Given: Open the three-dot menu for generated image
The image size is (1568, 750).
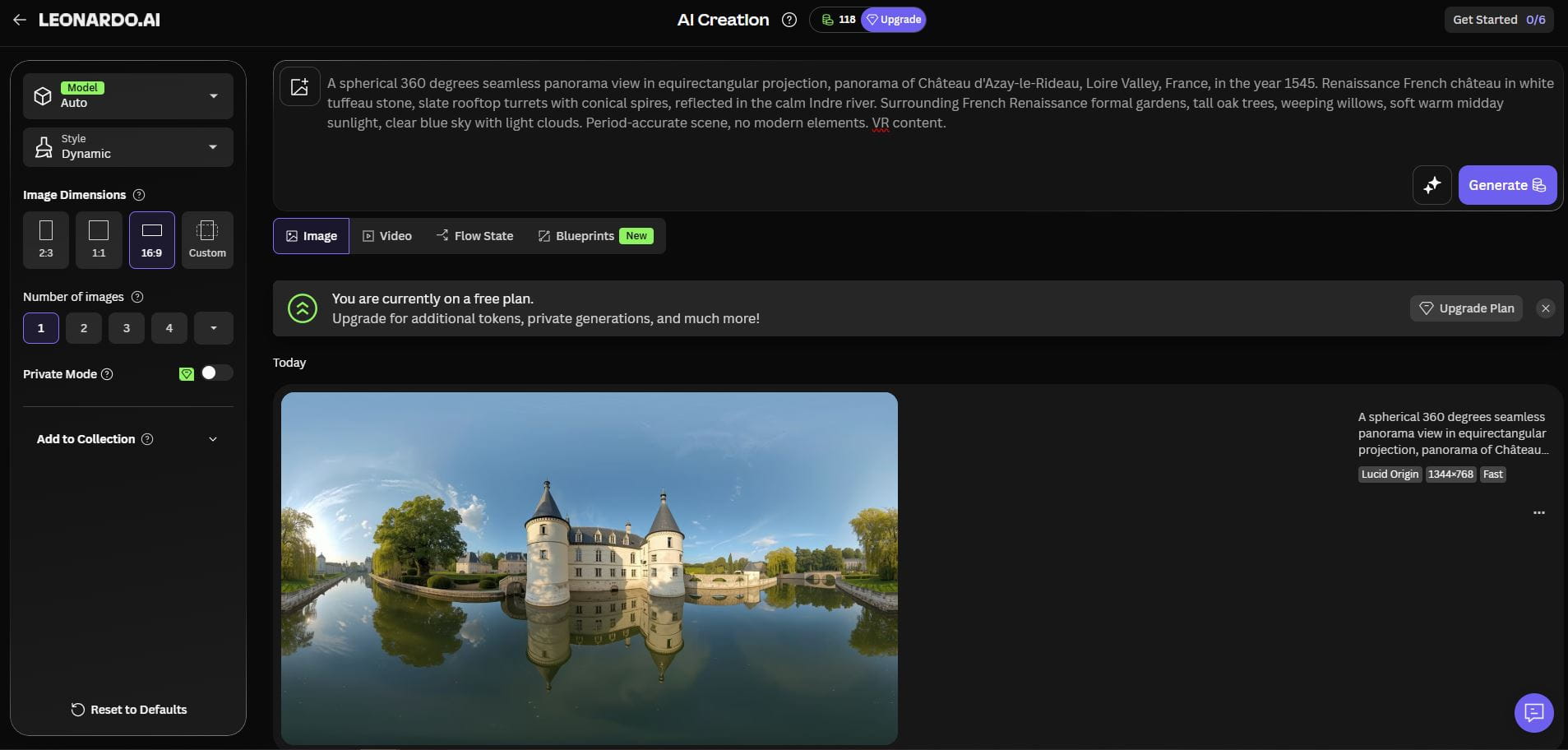Looking at the screenshot, I should (x=1538, y=512).
